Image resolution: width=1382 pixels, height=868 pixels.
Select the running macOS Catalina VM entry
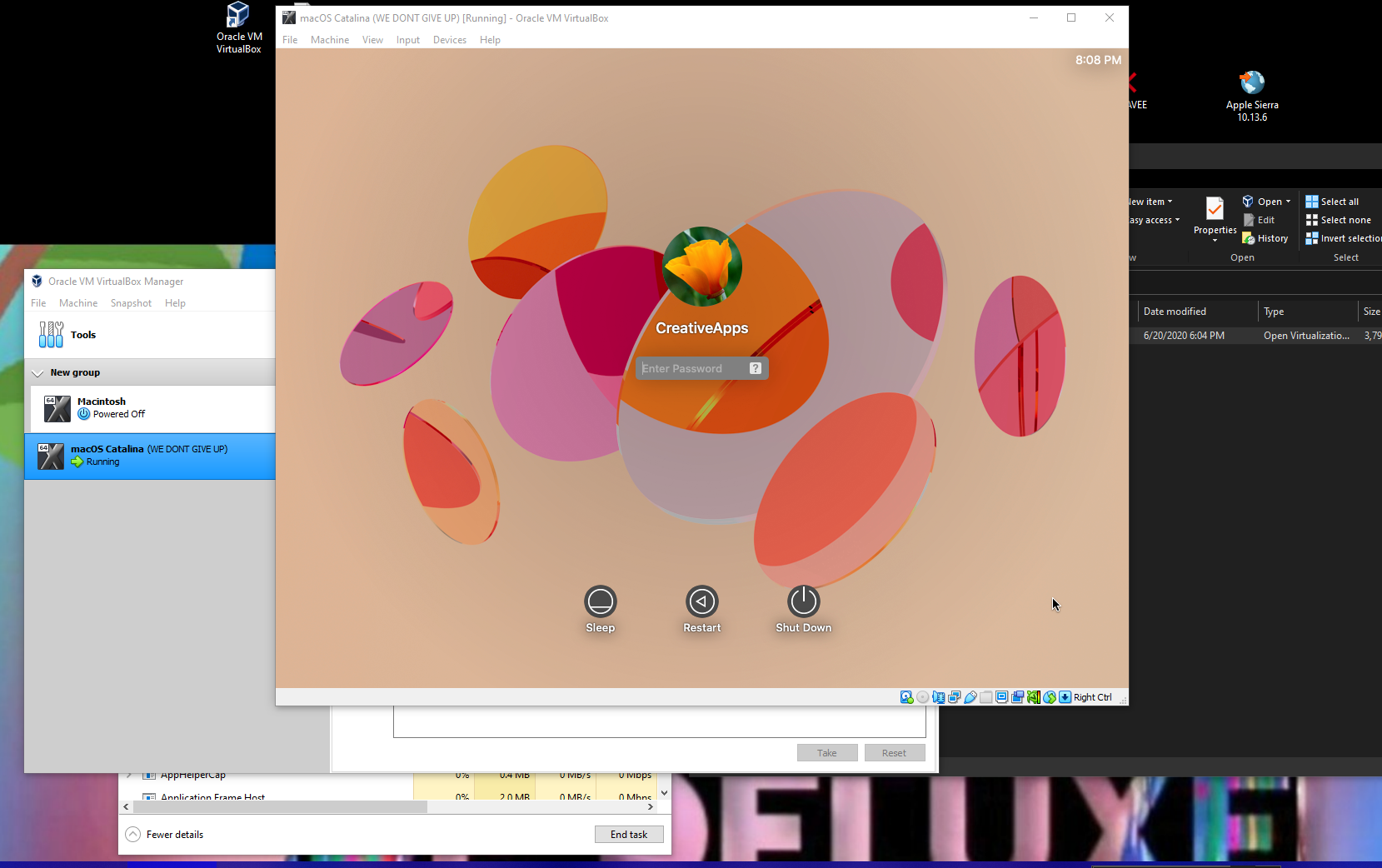(x=150, y=456)
